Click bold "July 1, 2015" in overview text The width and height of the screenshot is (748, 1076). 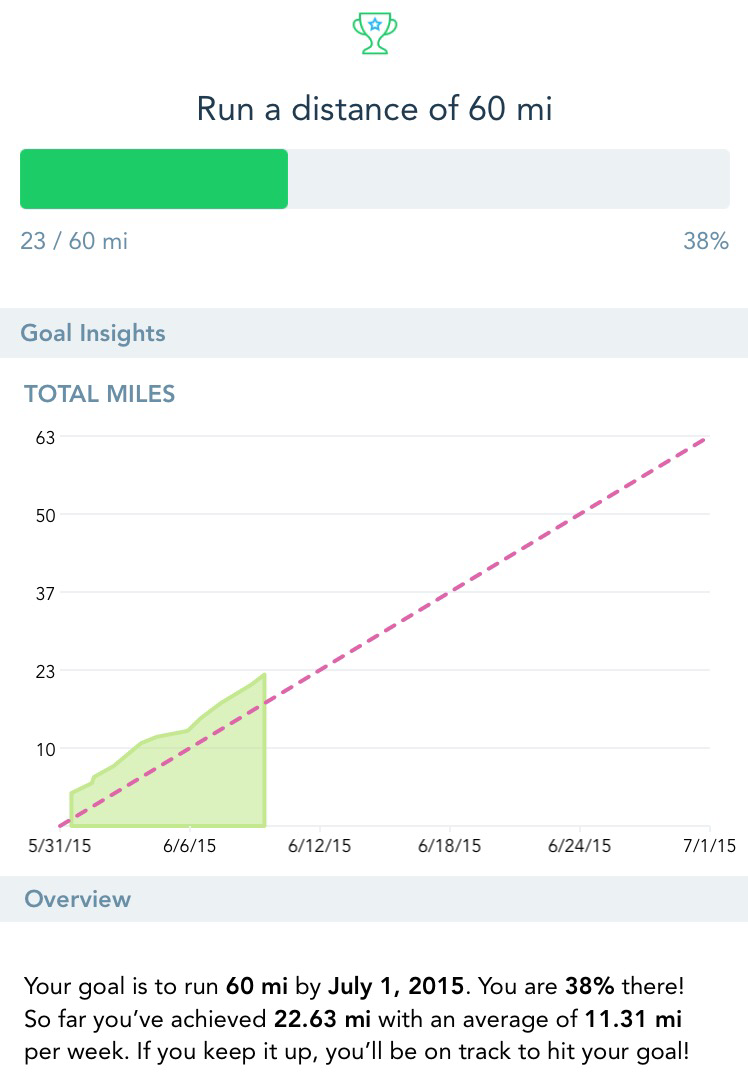tap(396, 986)
